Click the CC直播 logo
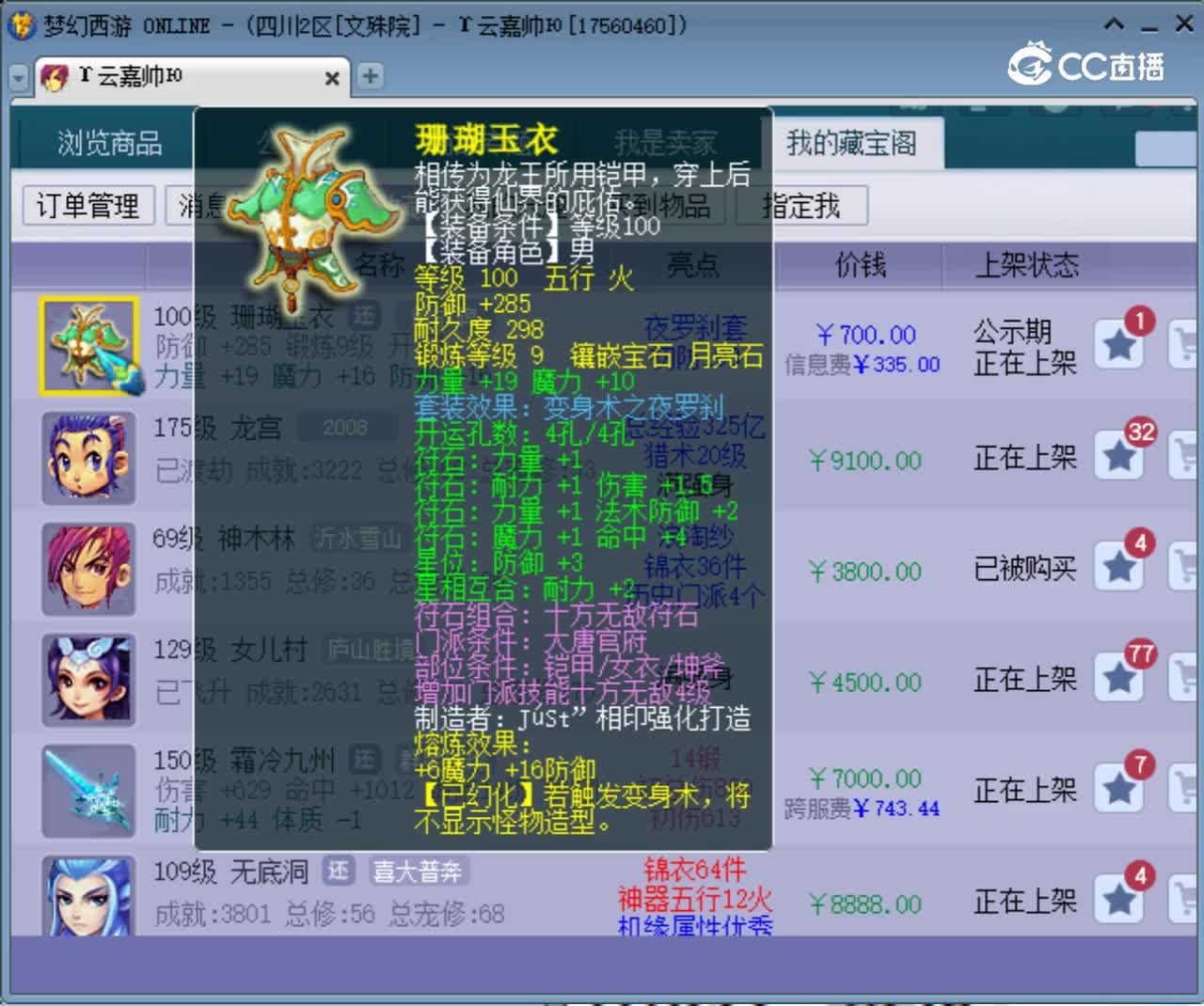This screenshot has height=1006, width=1204. (1086, 65)
